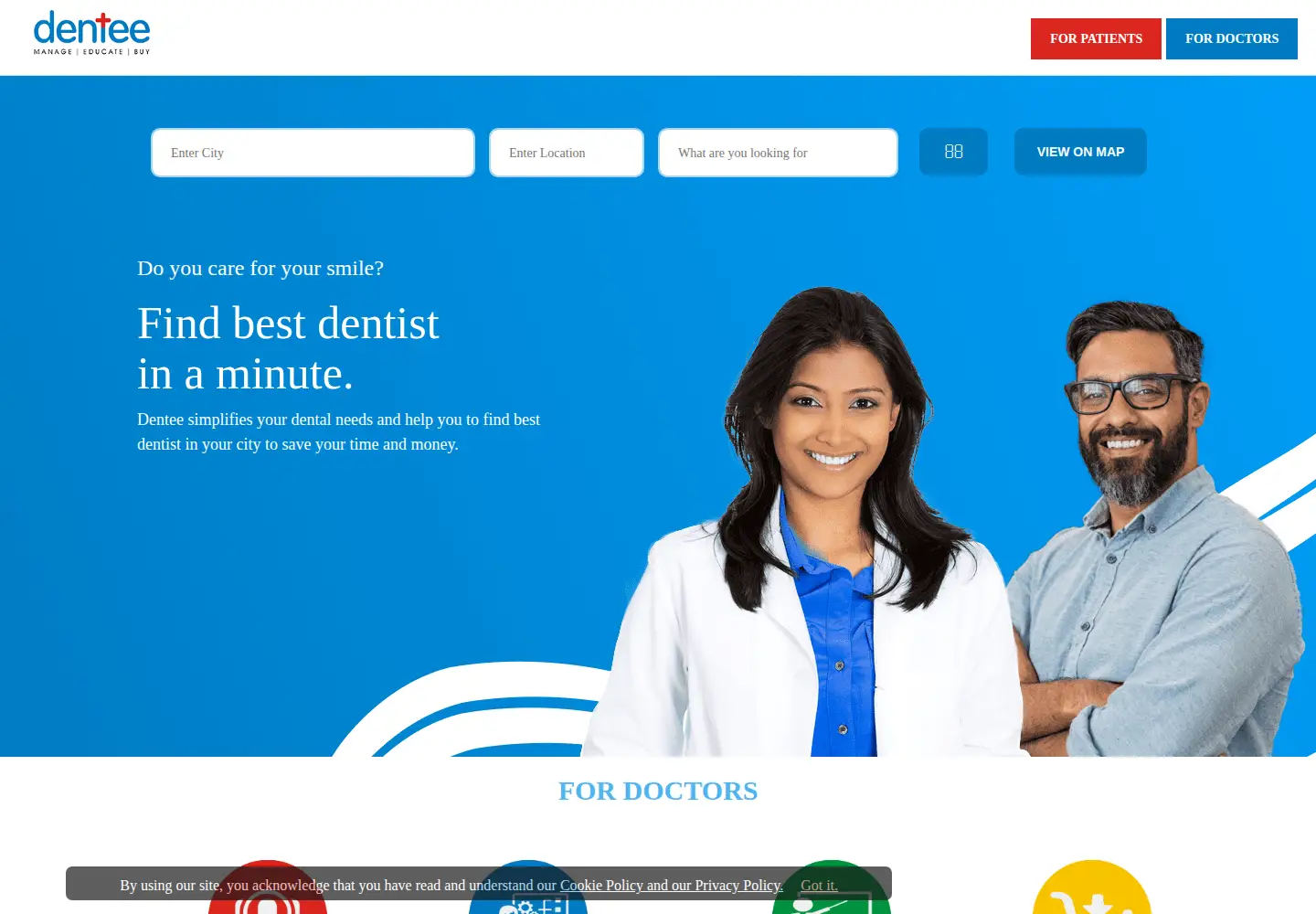1316x914 pixels.
Task: Click the 'FOR DOCTORS' section heading
Action: pyautogui.click(x=658, y=791)
